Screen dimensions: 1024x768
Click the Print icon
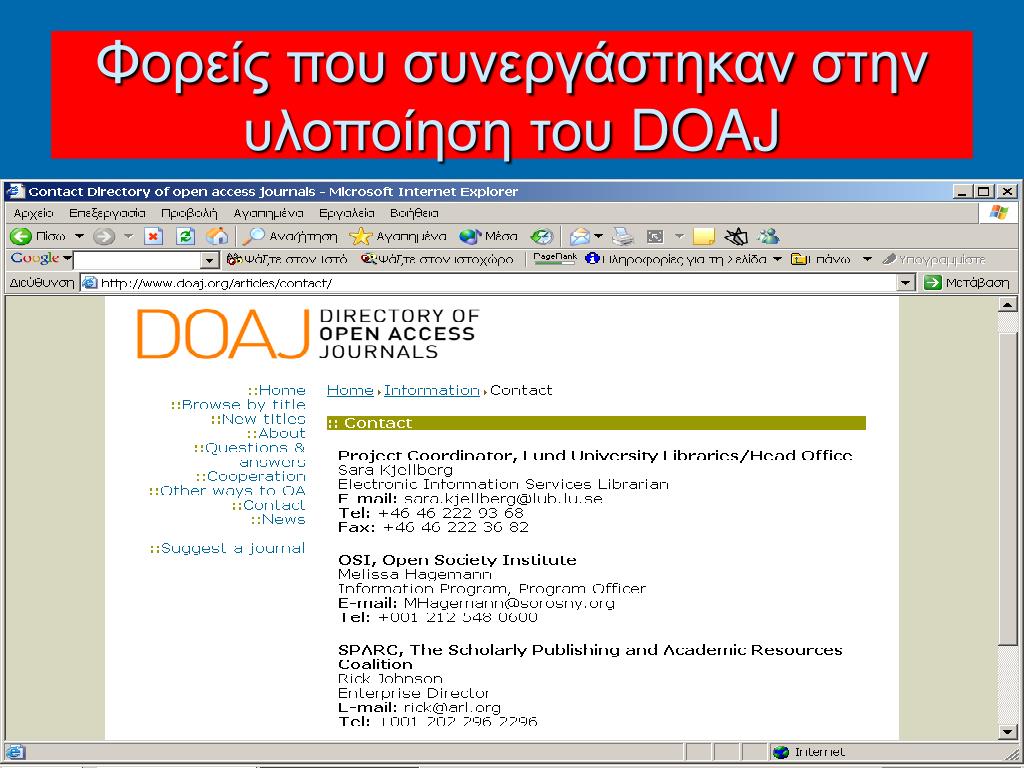coord(623,236)
